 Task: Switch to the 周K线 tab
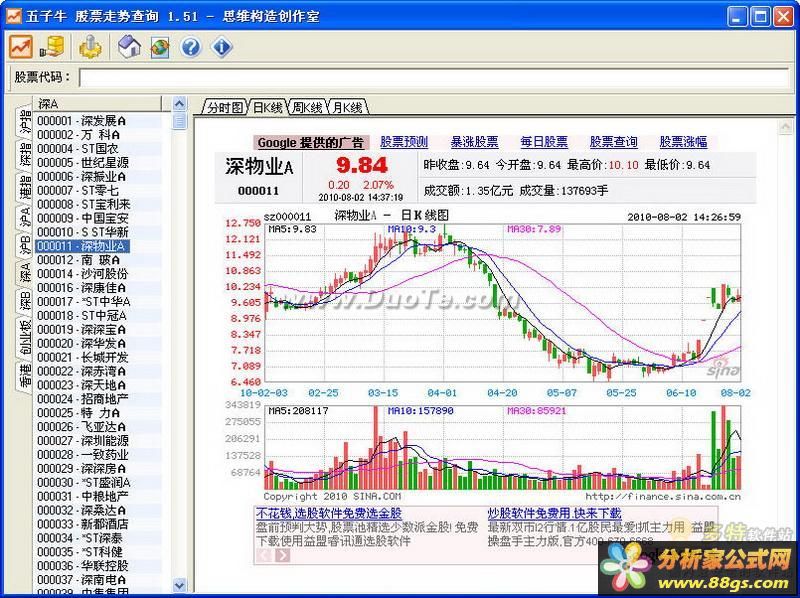tap(307, 107)
